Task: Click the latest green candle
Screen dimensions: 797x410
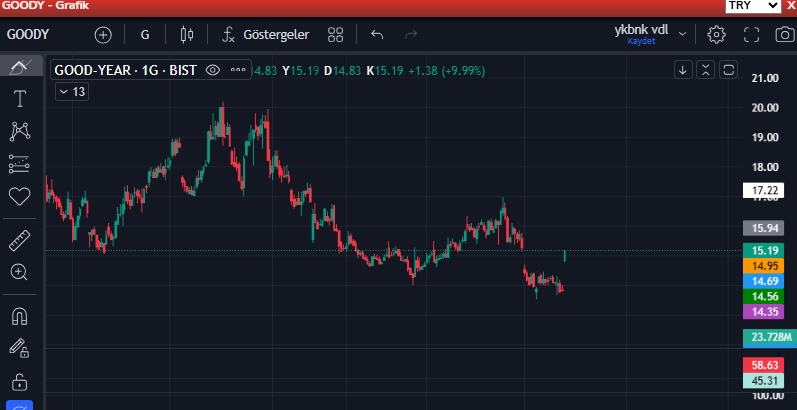Action: coord(565,256)
